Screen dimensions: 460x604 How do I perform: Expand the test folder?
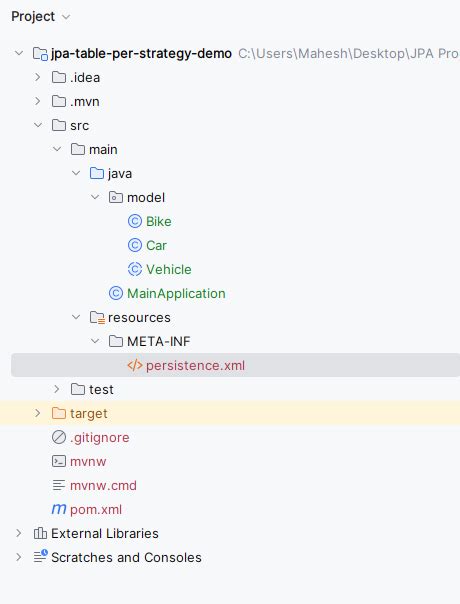[x=57, y=389]
